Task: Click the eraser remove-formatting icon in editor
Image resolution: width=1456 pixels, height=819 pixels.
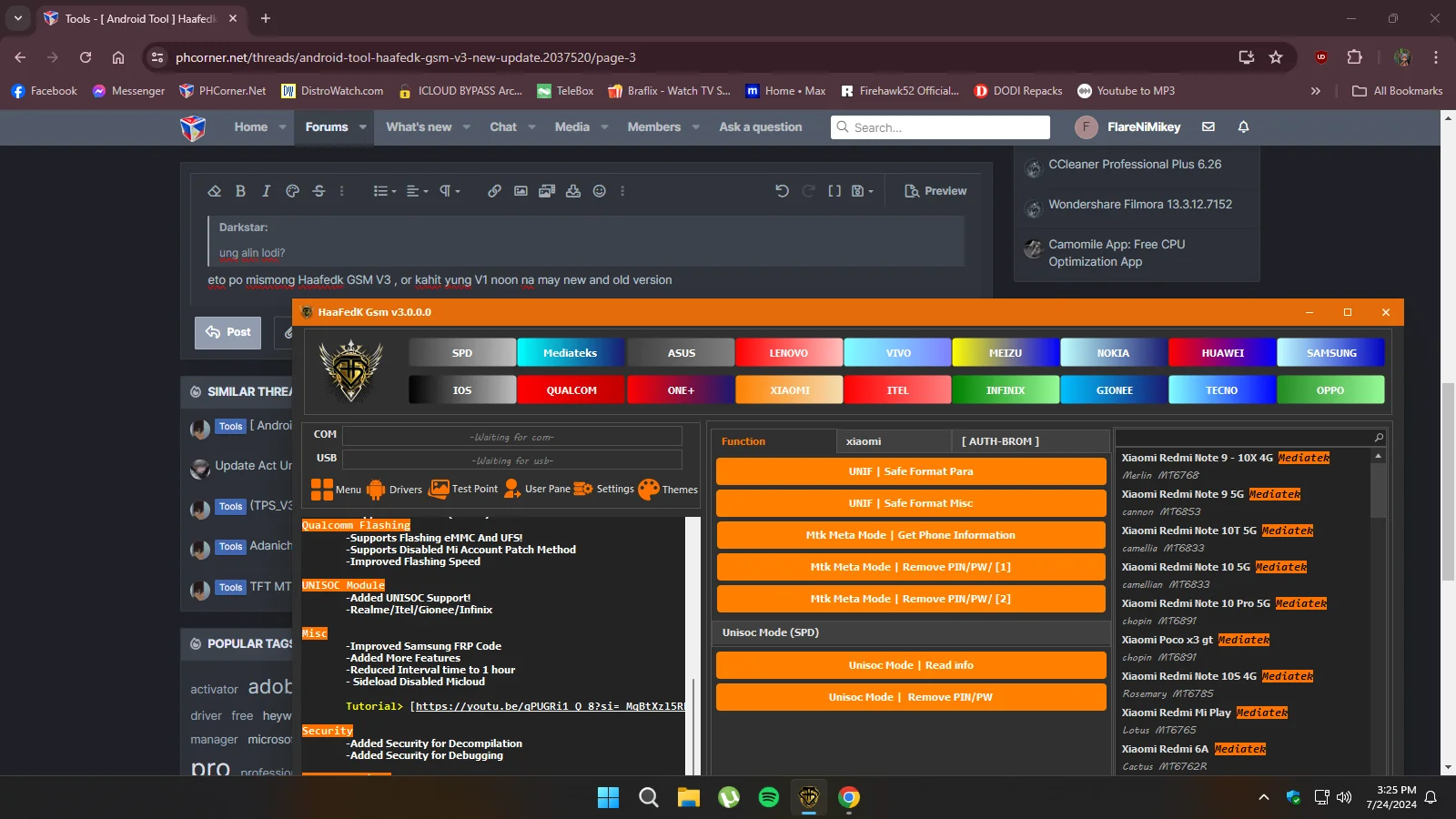Action: pyautogui.click(x=215, y=191)
